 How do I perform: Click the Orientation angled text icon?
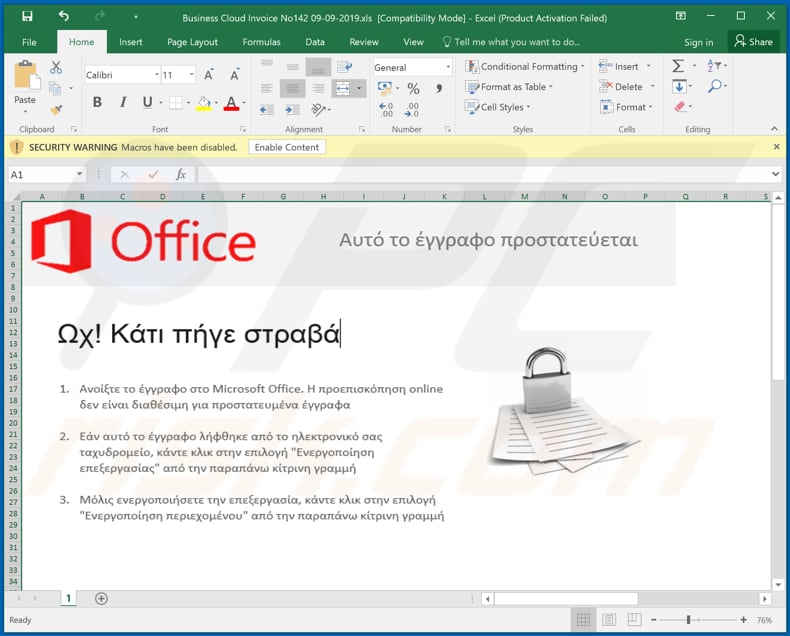pos(318,109)
